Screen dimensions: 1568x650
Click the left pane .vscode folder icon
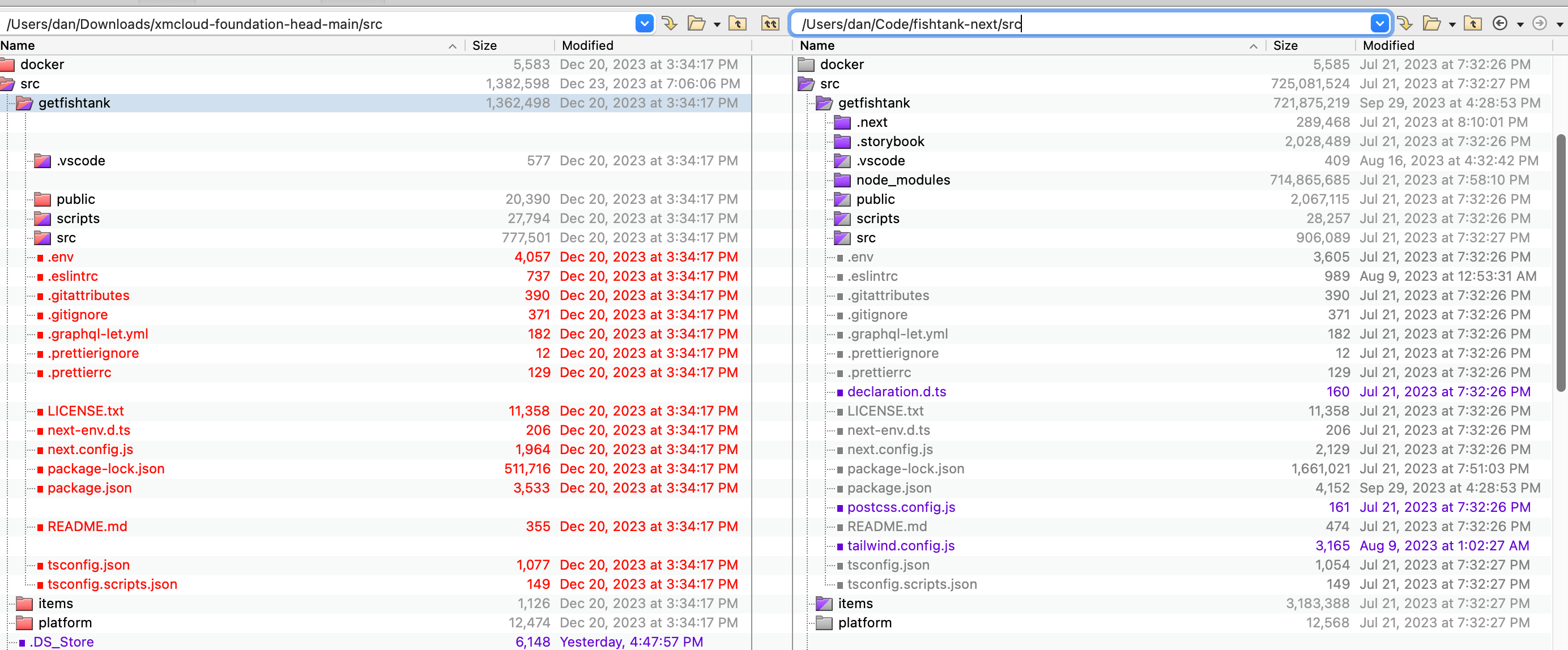[x=42, y=161]
